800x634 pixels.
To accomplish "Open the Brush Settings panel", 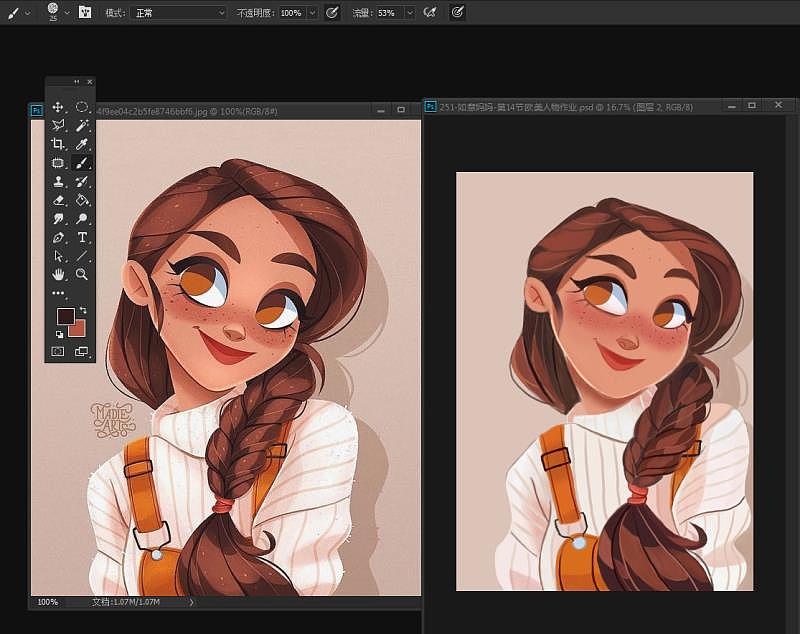I will point(85,12).
